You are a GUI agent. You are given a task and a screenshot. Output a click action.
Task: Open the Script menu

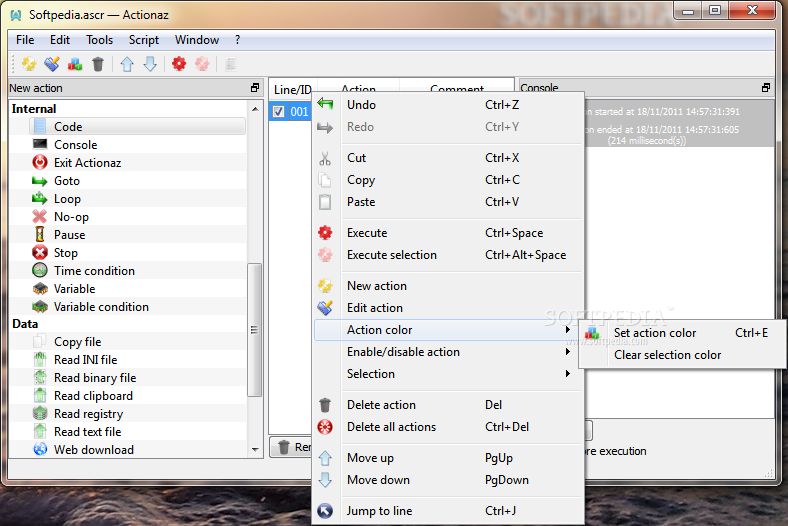click(x=144, y=40)
